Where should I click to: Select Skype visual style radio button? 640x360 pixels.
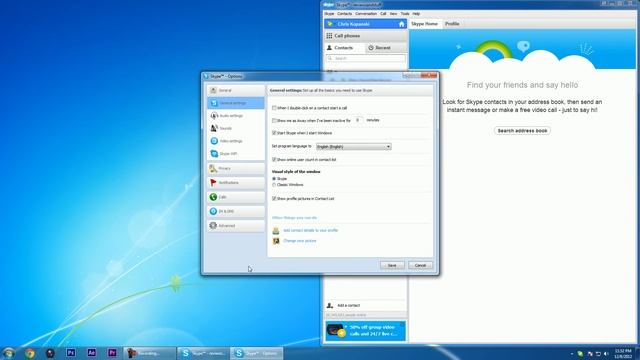pyautogui.click(x=274, y=179)
